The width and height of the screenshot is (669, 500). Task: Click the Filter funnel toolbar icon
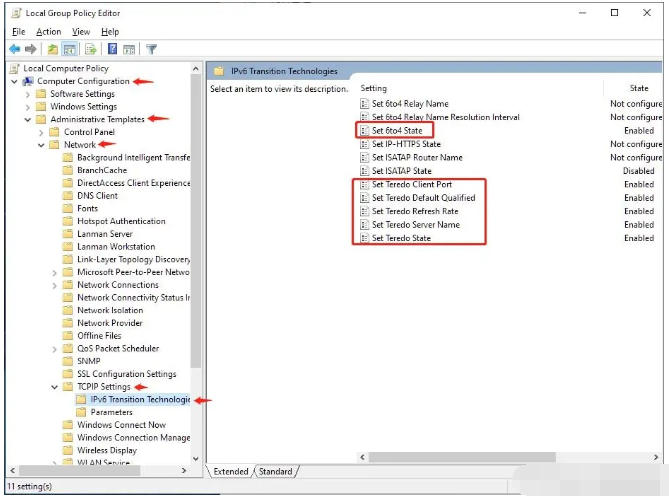coord(151,49)
